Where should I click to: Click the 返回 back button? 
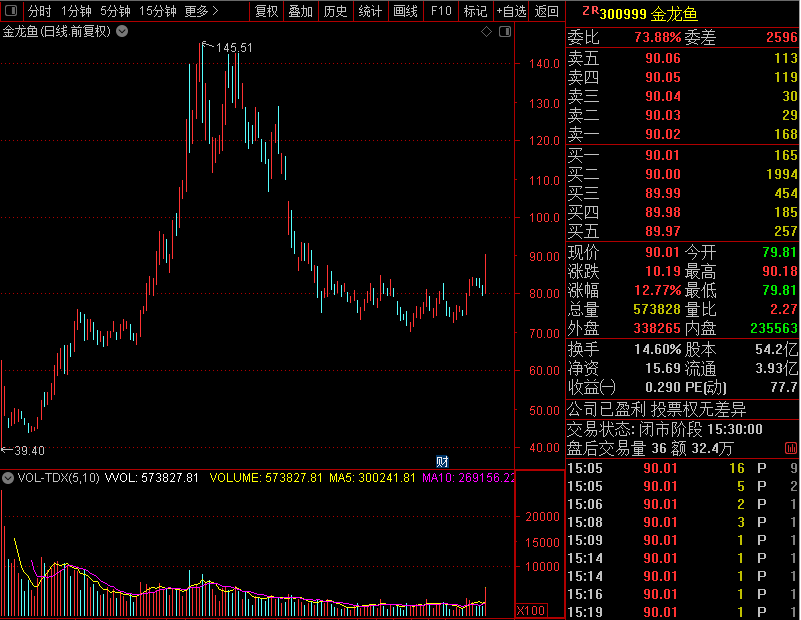point(547,11)
